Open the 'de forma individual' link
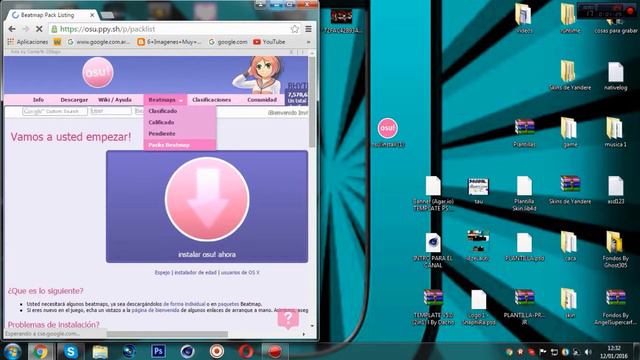This screenshot has height=360, width=640. coord(184,304)
